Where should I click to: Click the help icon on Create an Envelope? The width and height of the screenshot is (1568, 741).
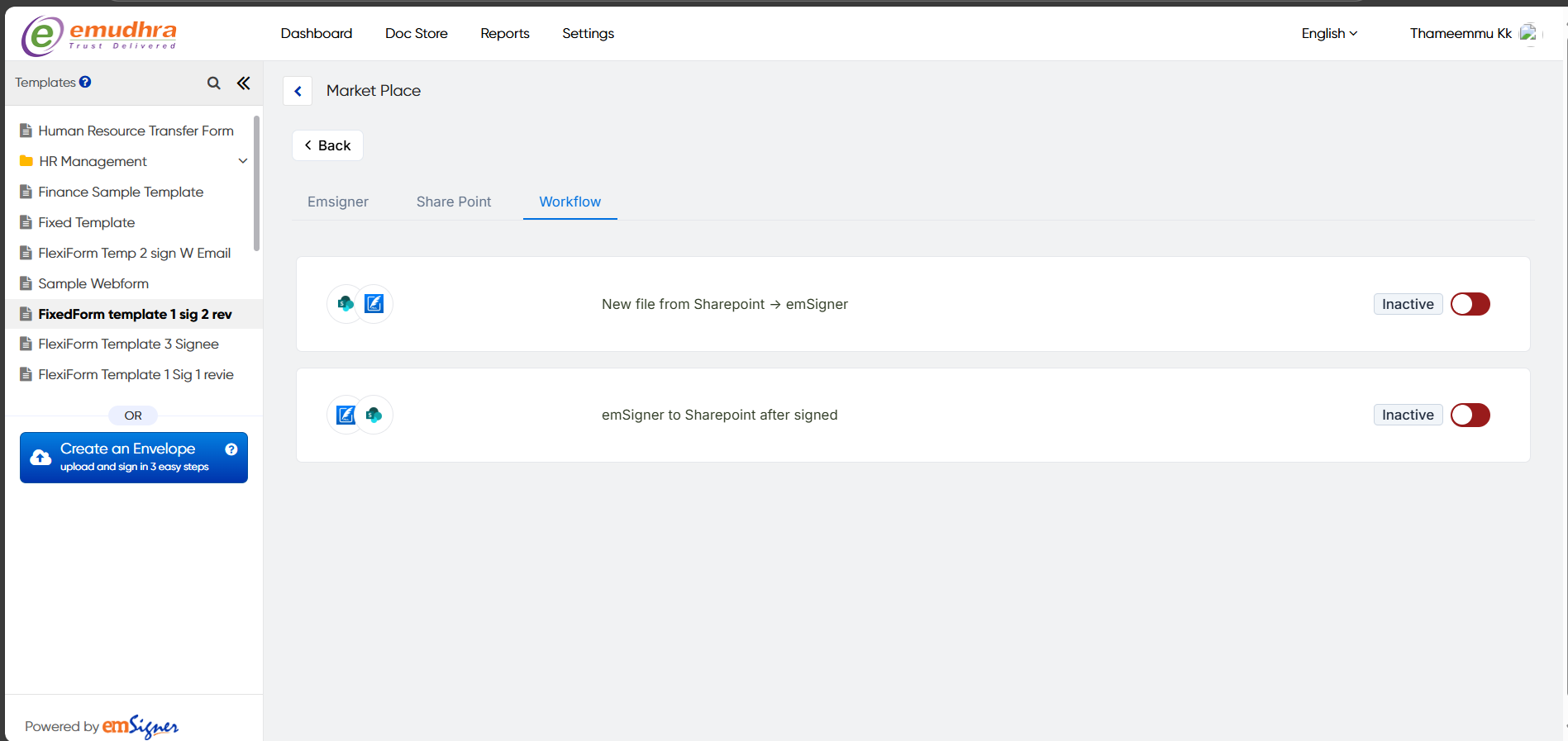[x=231, y=449]
